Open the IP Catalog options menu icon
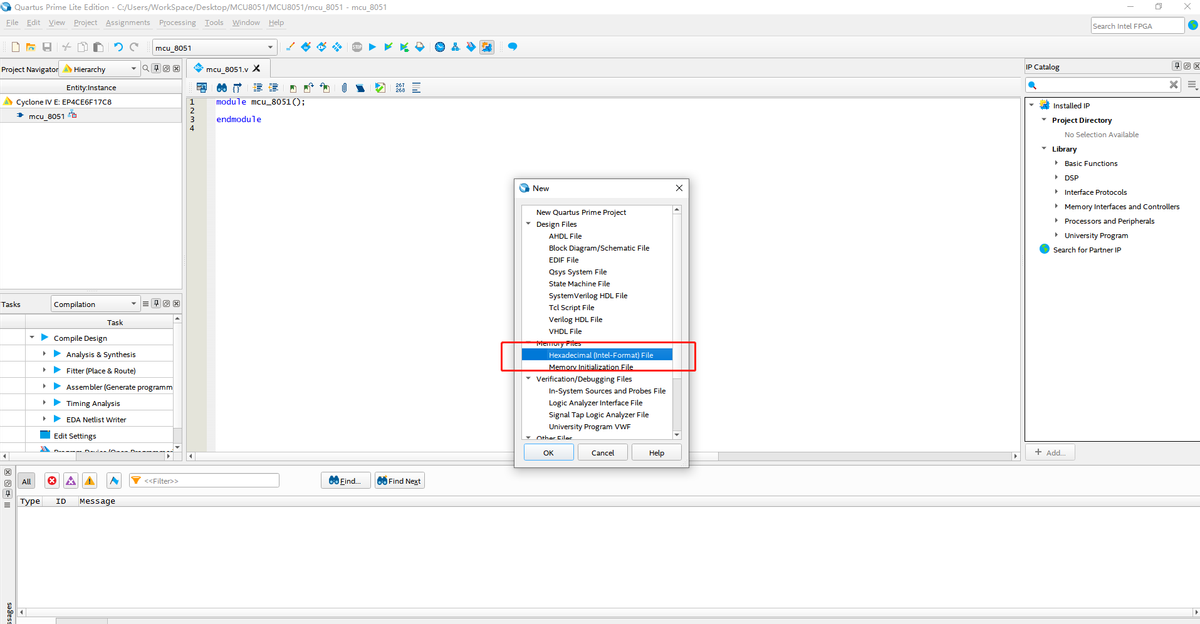Image resolution: width=1200 pixels, height=624 pixels. coord(1192,85)
